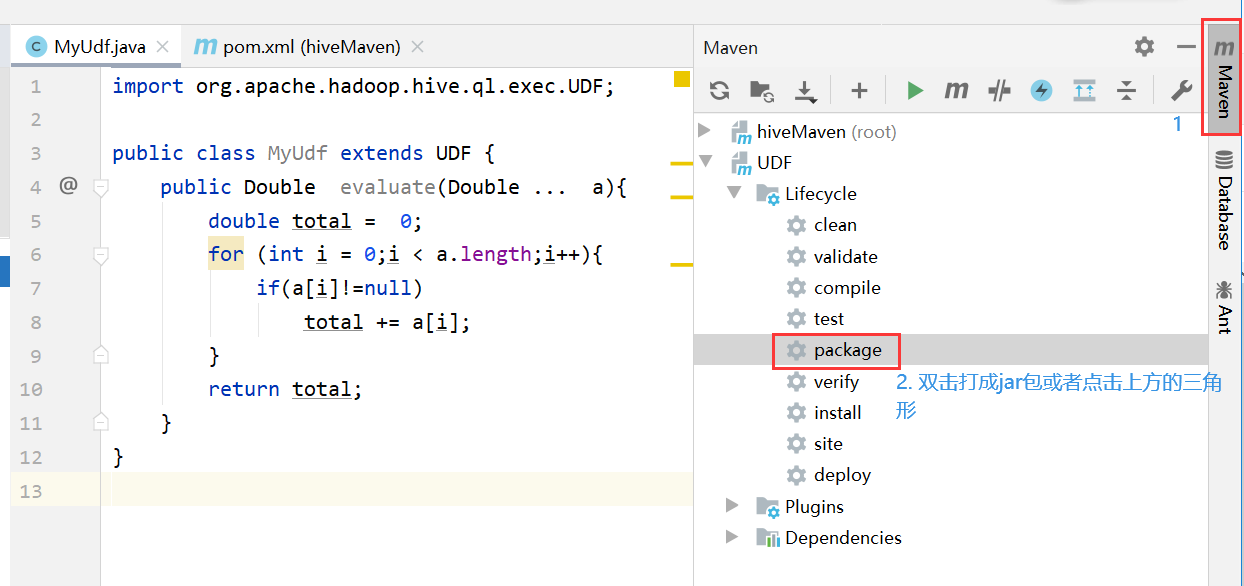This screenshot has width=1244, height=586.
Task: Close the MyUdf.java tab
Action: pyautogui.click(x=163, y=47)
